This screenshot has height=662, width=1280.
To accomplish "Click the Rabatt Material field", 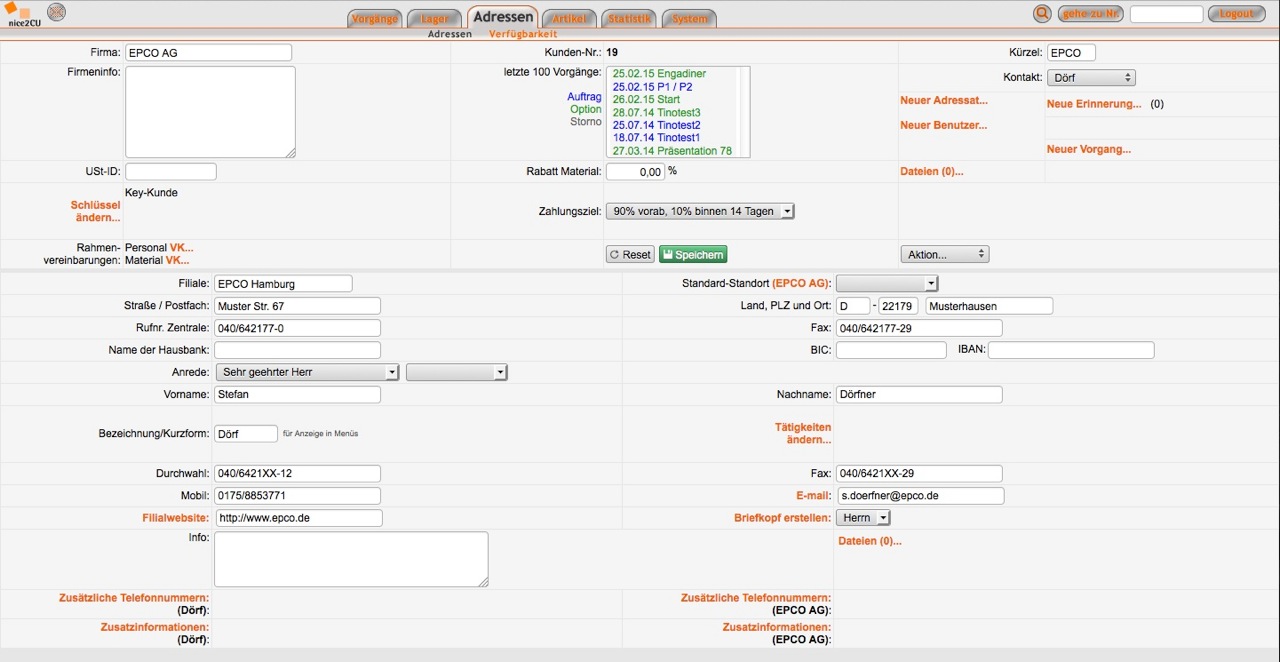I will click(x=635, y=172).
